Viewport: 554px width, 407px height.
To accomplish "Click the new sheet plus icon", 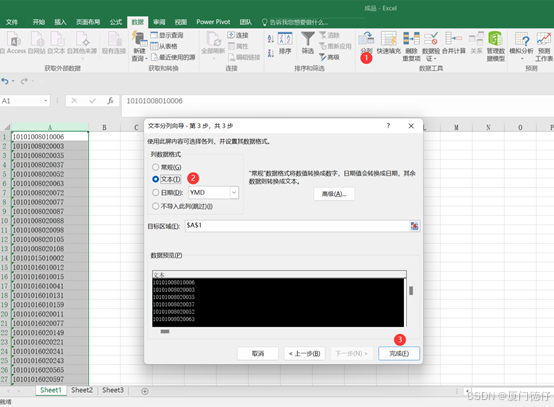I will pos(145,391).
